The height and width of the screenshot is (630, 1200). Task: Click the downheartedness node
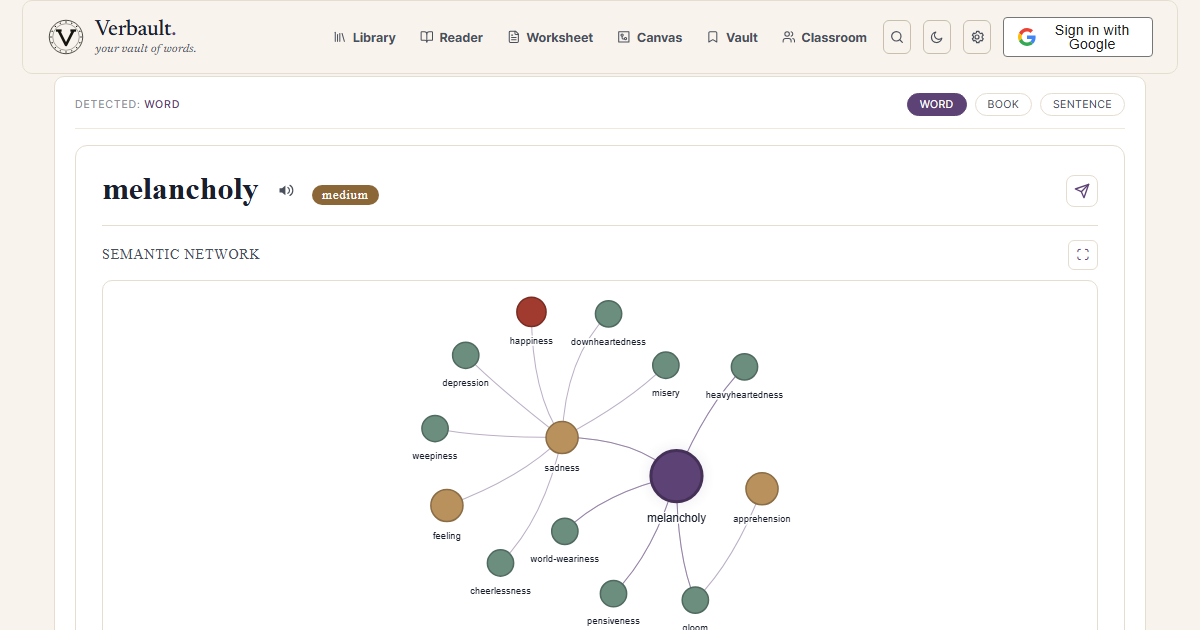click(608, 314)
